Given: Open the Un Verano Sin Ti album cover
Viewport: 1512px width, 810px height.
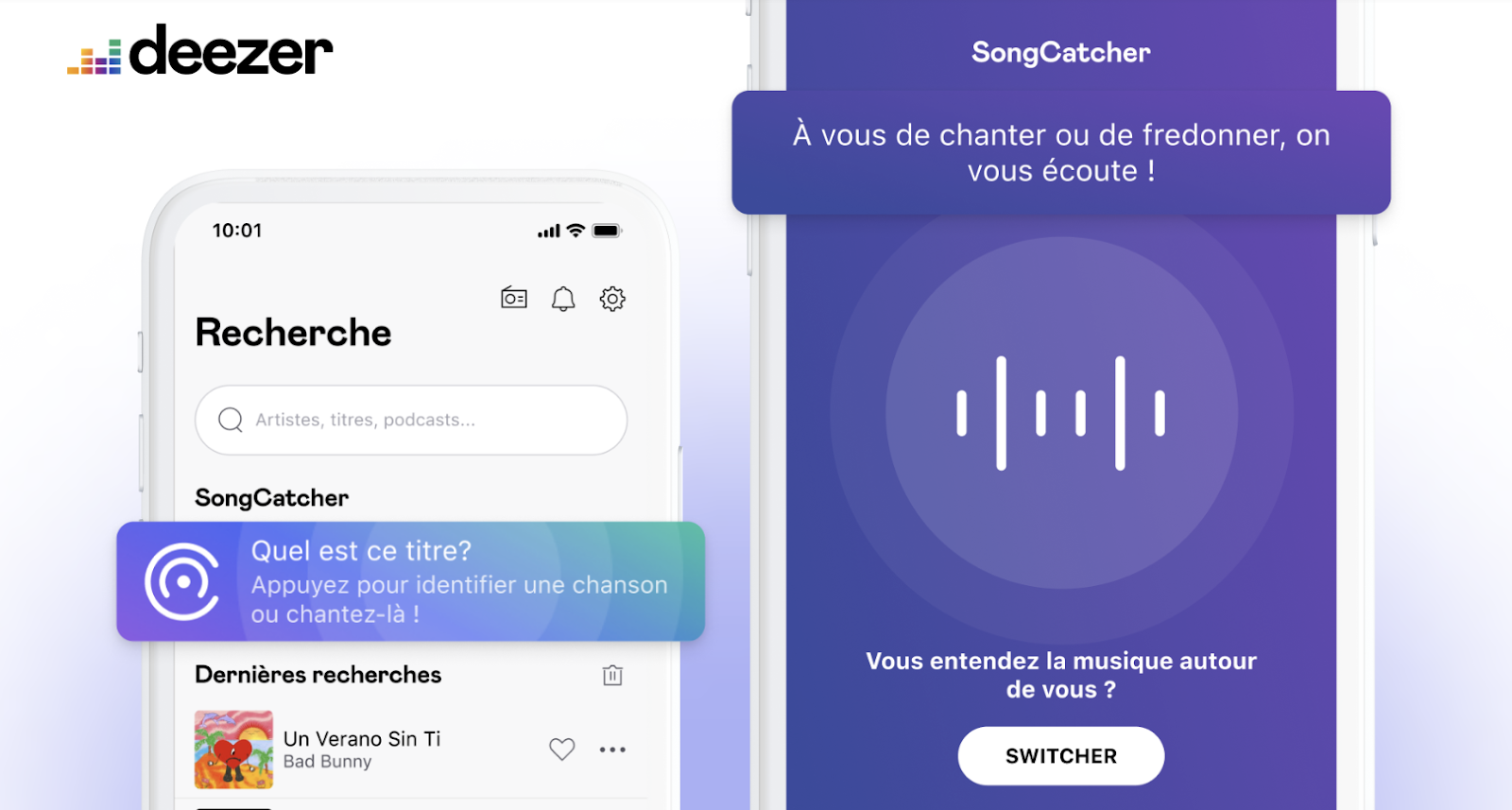Looking at the screenshot, I should click(x=233, y=750).
